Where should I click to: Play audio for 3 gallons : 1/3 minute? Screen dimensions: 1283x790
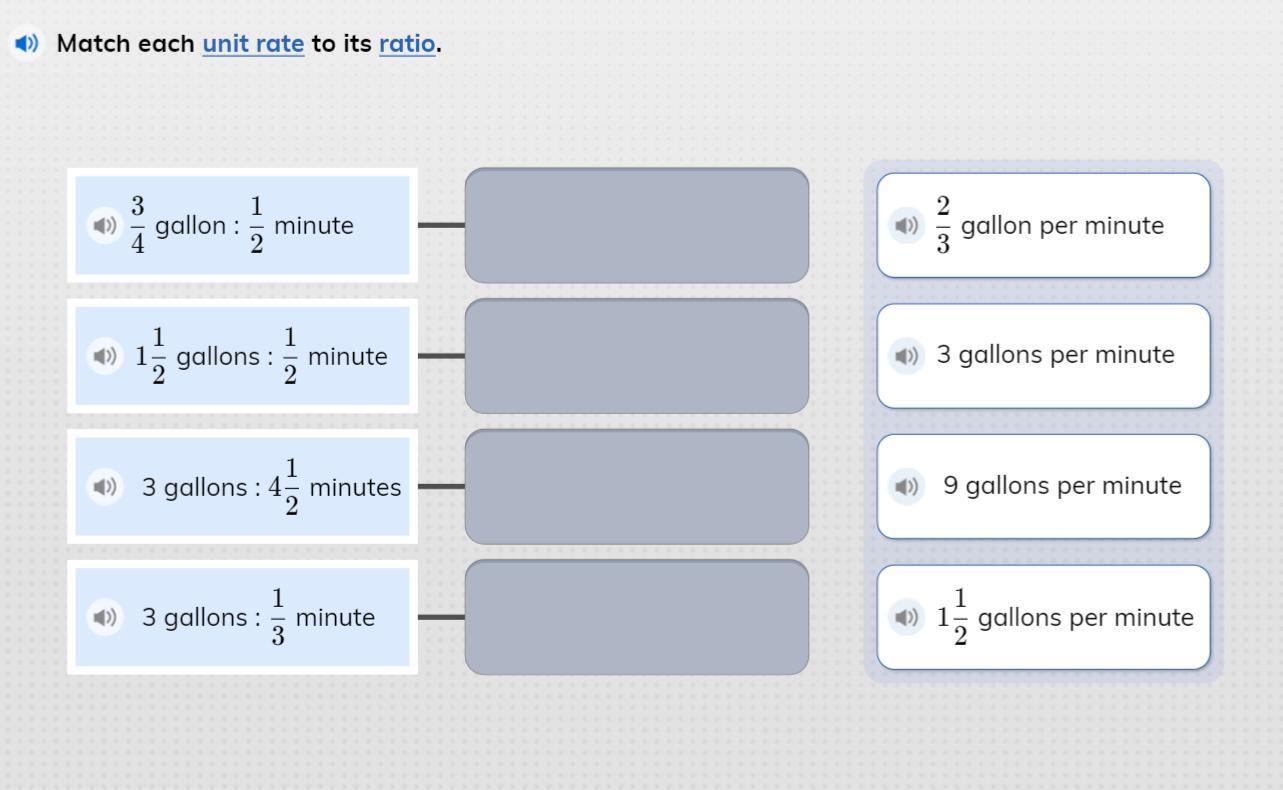coord(104,617)
